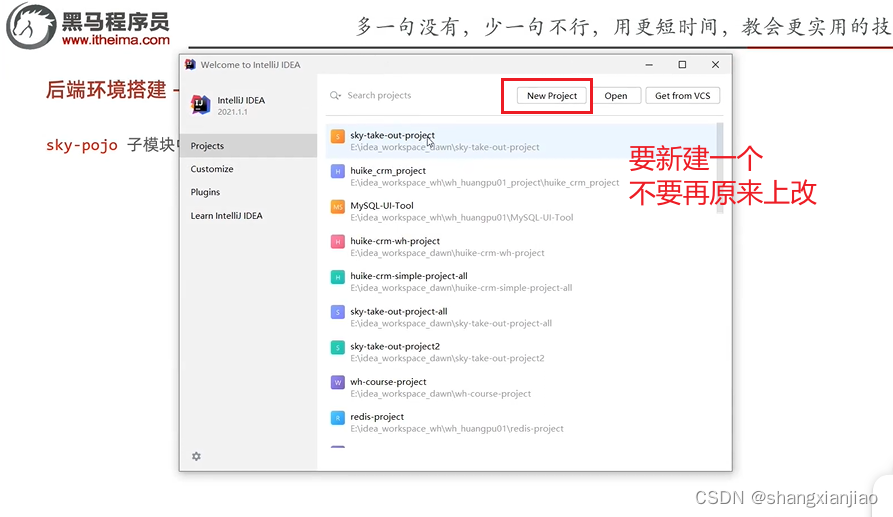The width and height of the screenshot is (893, 517).
Task: Click path E:\idea_workspace_dawn\wh-course-project
Action: [440, 393]
